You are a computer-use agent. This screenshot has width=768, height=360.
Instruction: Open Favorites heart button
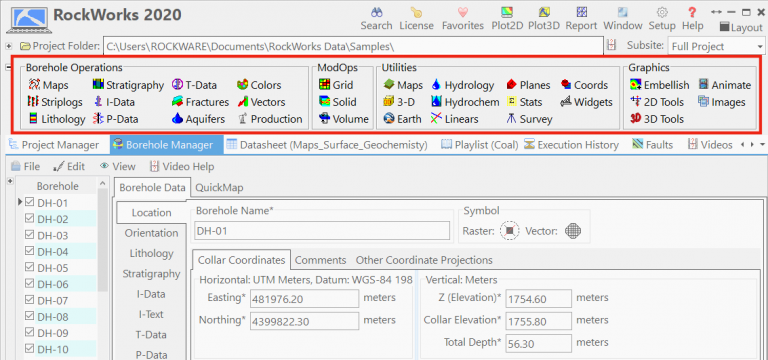pyautogui.click(x=463, y=19)
